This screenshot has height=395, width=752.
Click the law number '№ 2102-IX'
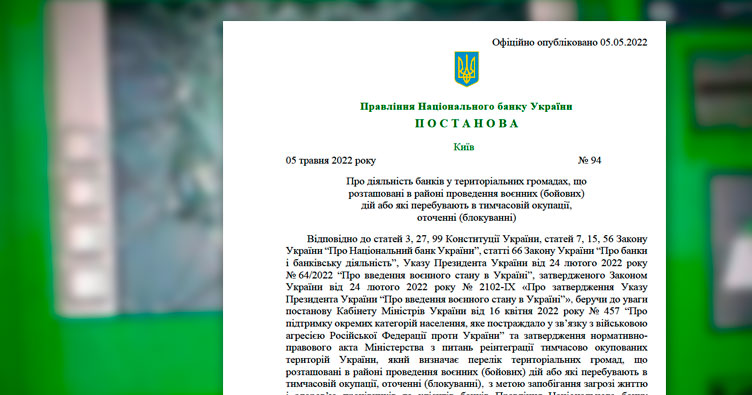tap(488, 287)
